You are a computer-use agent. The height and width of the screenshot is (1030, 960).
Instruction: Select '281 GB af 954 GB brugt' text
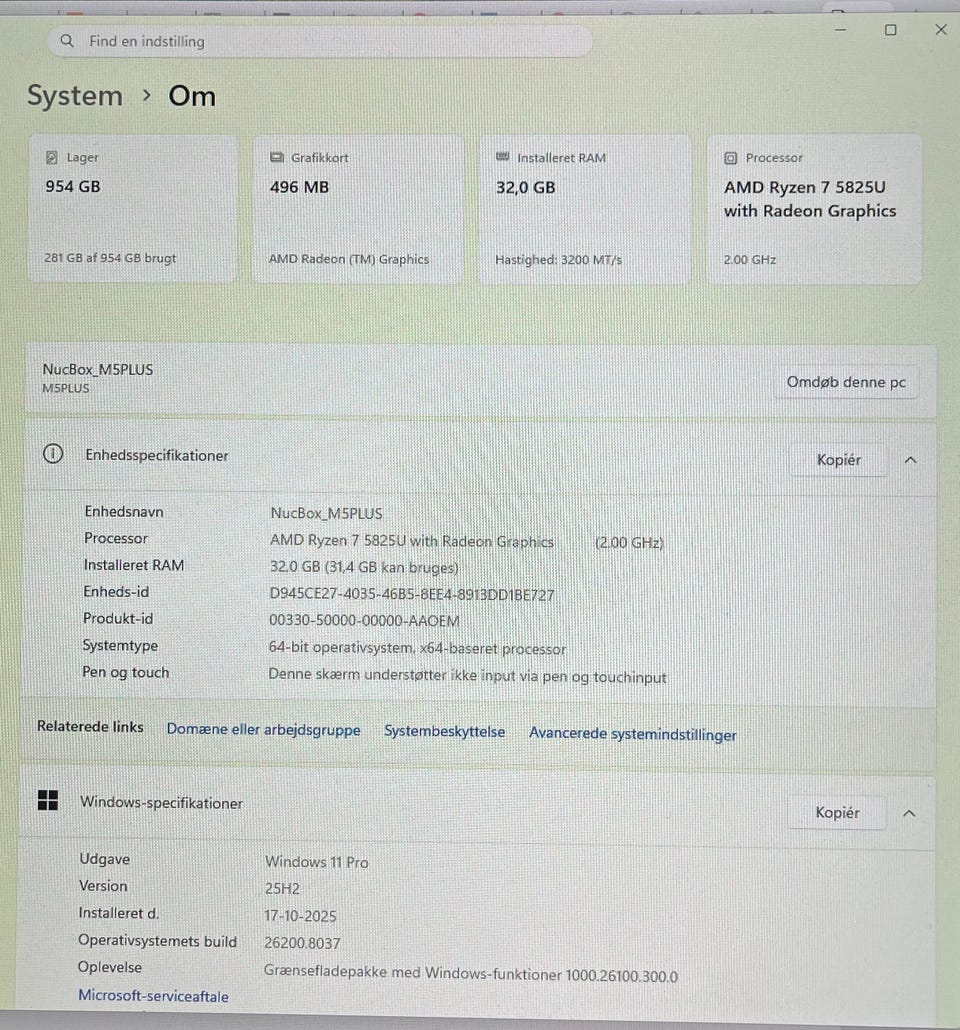pos(110,258)
